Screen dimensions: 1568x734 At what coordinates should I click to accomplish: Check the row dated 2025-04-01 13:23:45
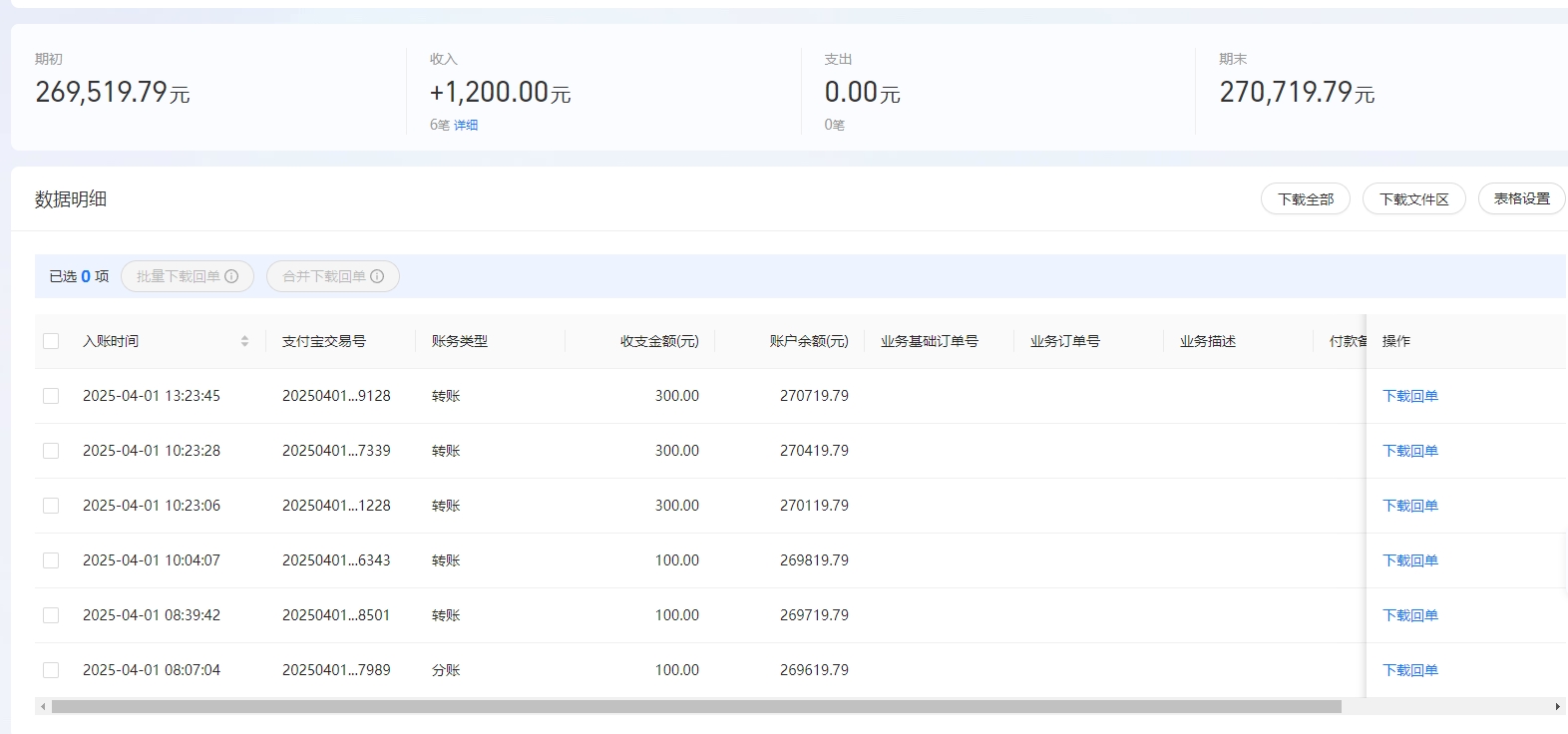click(x=51, y=396)
